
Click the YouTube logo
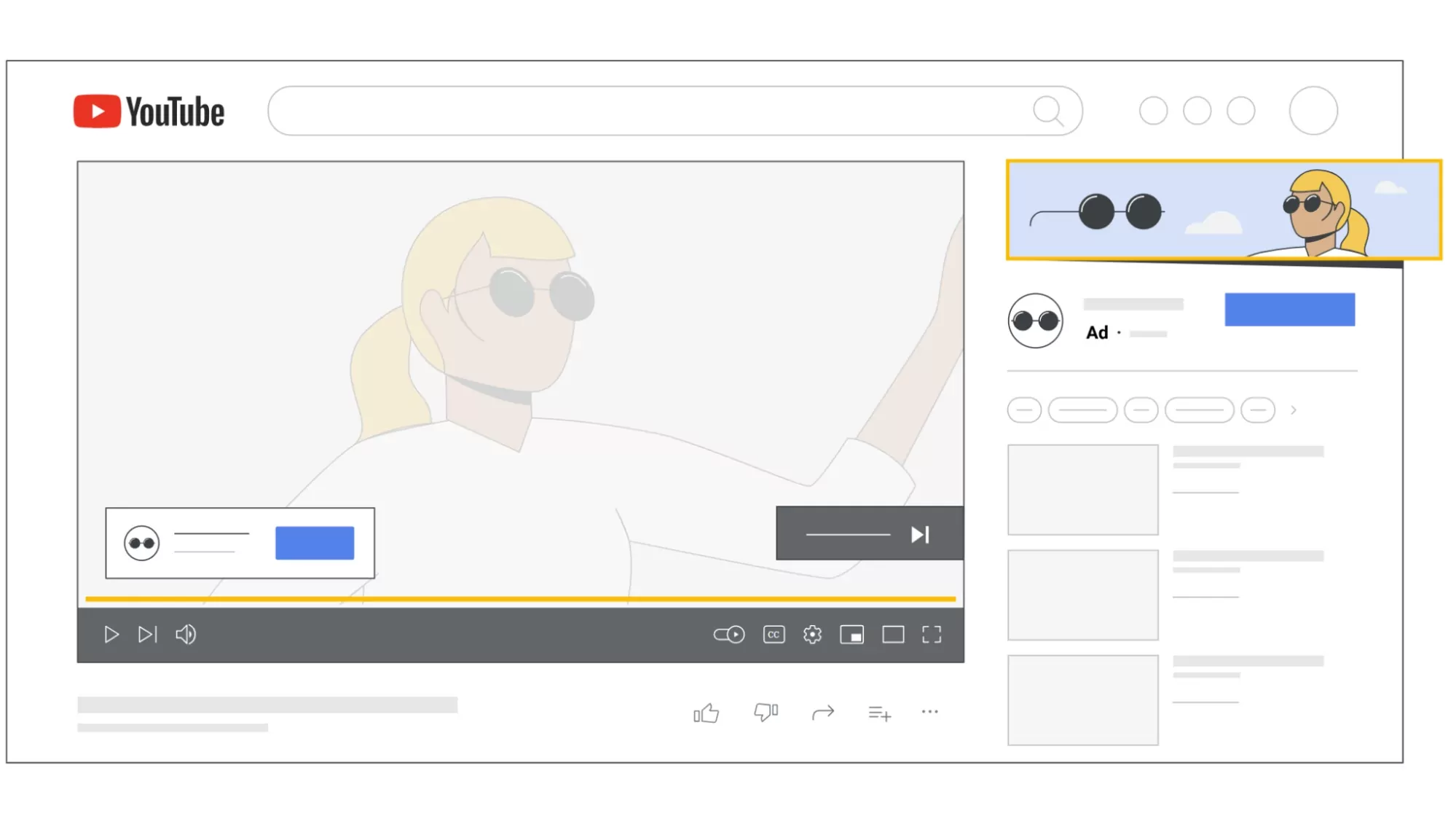tap(149, 111)
